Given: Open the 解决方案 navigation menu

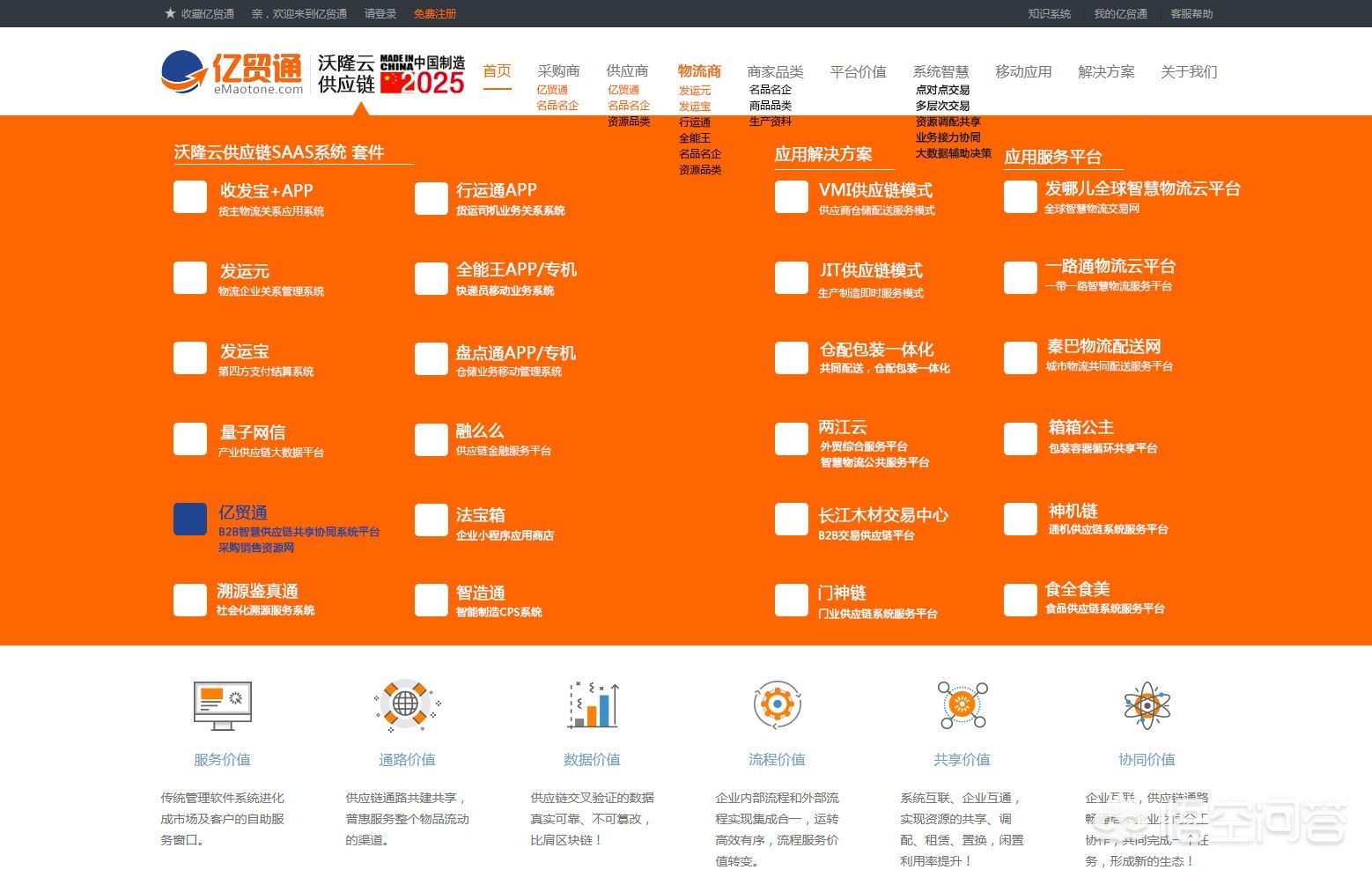Looking at the screenshot, I should (x=1106, y=71).
